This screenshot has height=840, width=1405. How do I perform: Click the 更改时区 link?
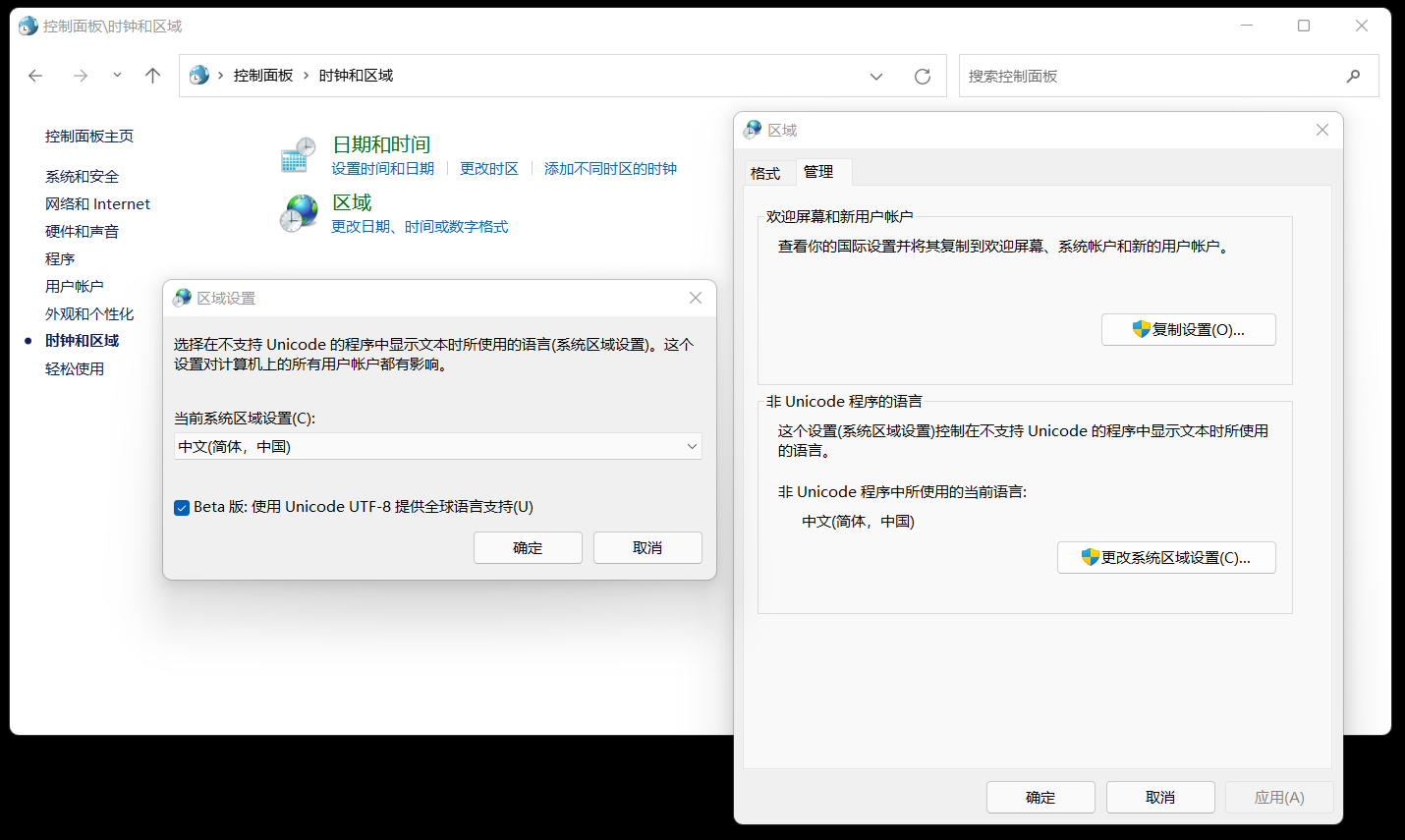click(x=489, y=168)
